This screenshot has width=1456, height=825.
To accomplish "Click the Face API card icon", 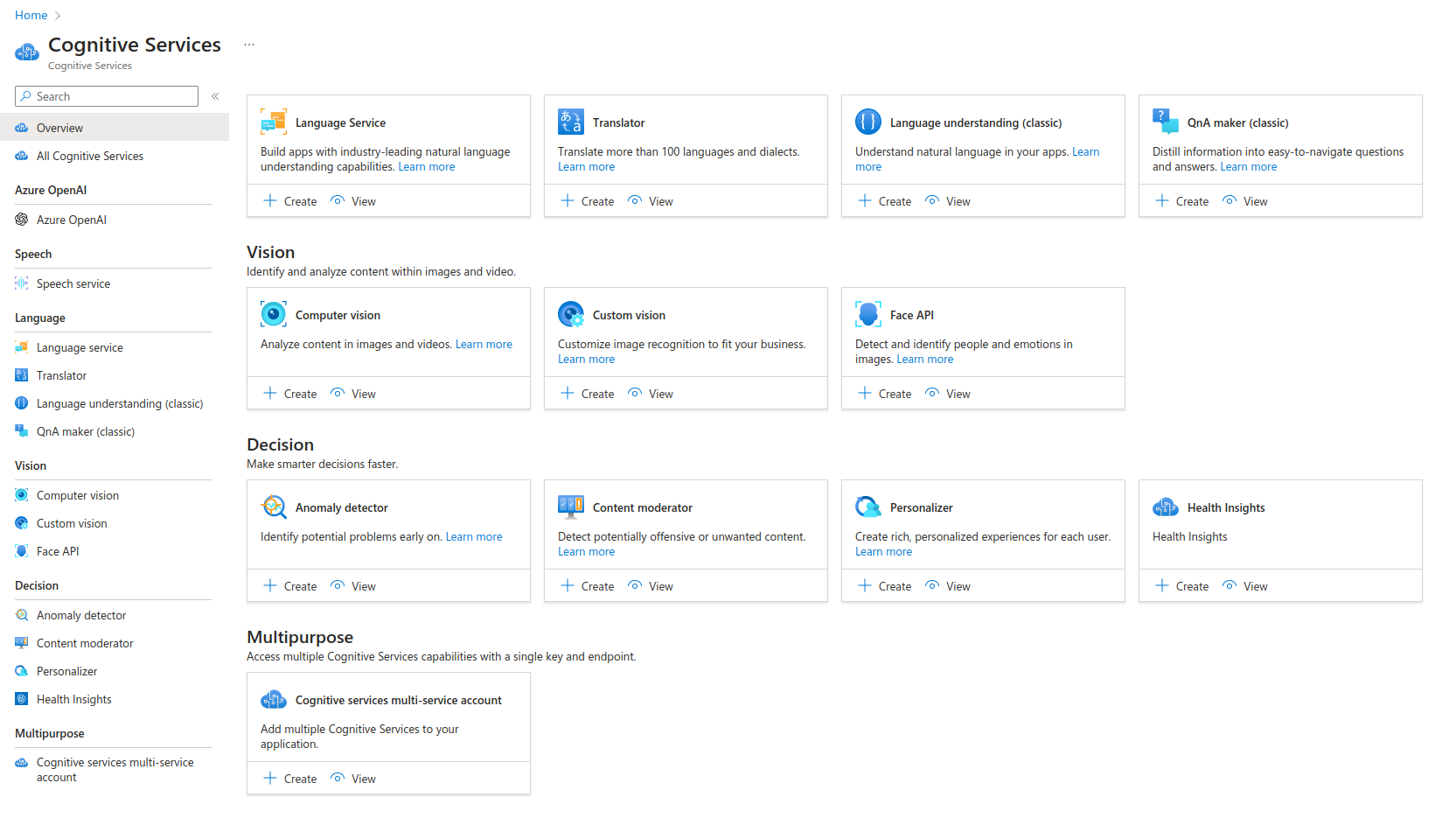I will 868,315.
